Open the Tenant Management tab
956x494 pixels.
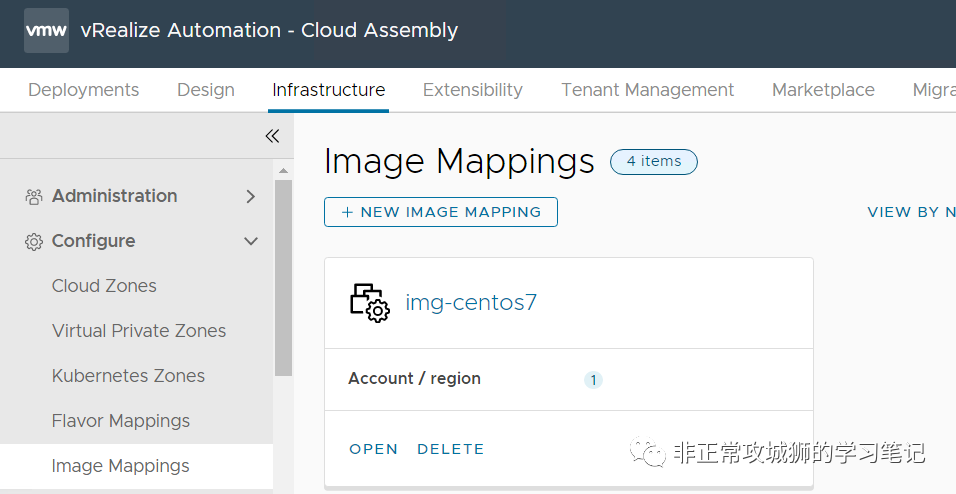(648, 90)
